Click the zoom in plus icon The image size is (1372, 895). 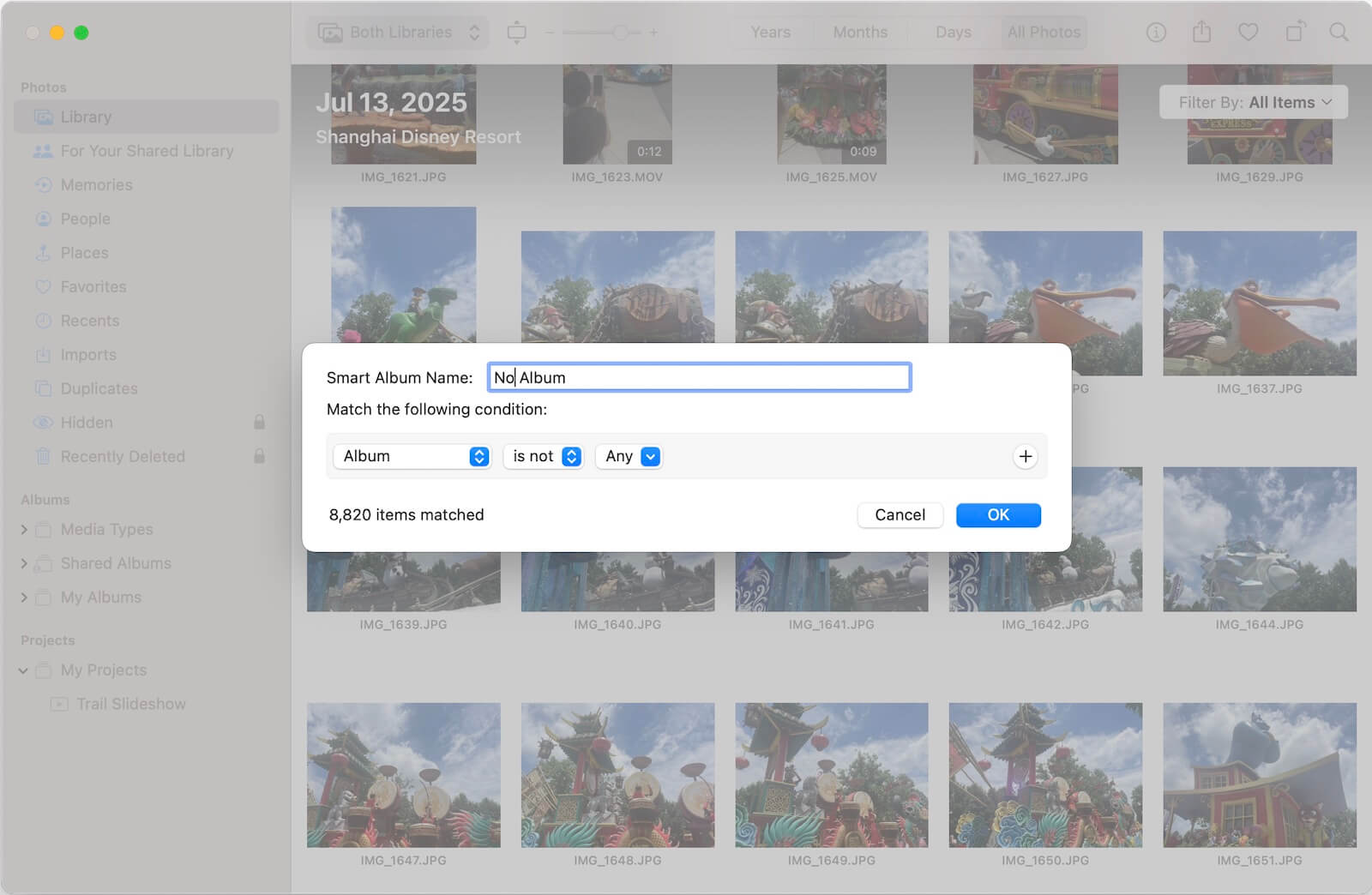653,33
